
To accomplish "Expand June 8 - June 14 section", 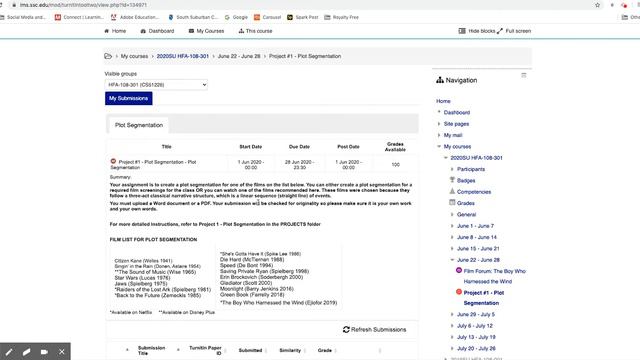I will [x=452, y=237].
